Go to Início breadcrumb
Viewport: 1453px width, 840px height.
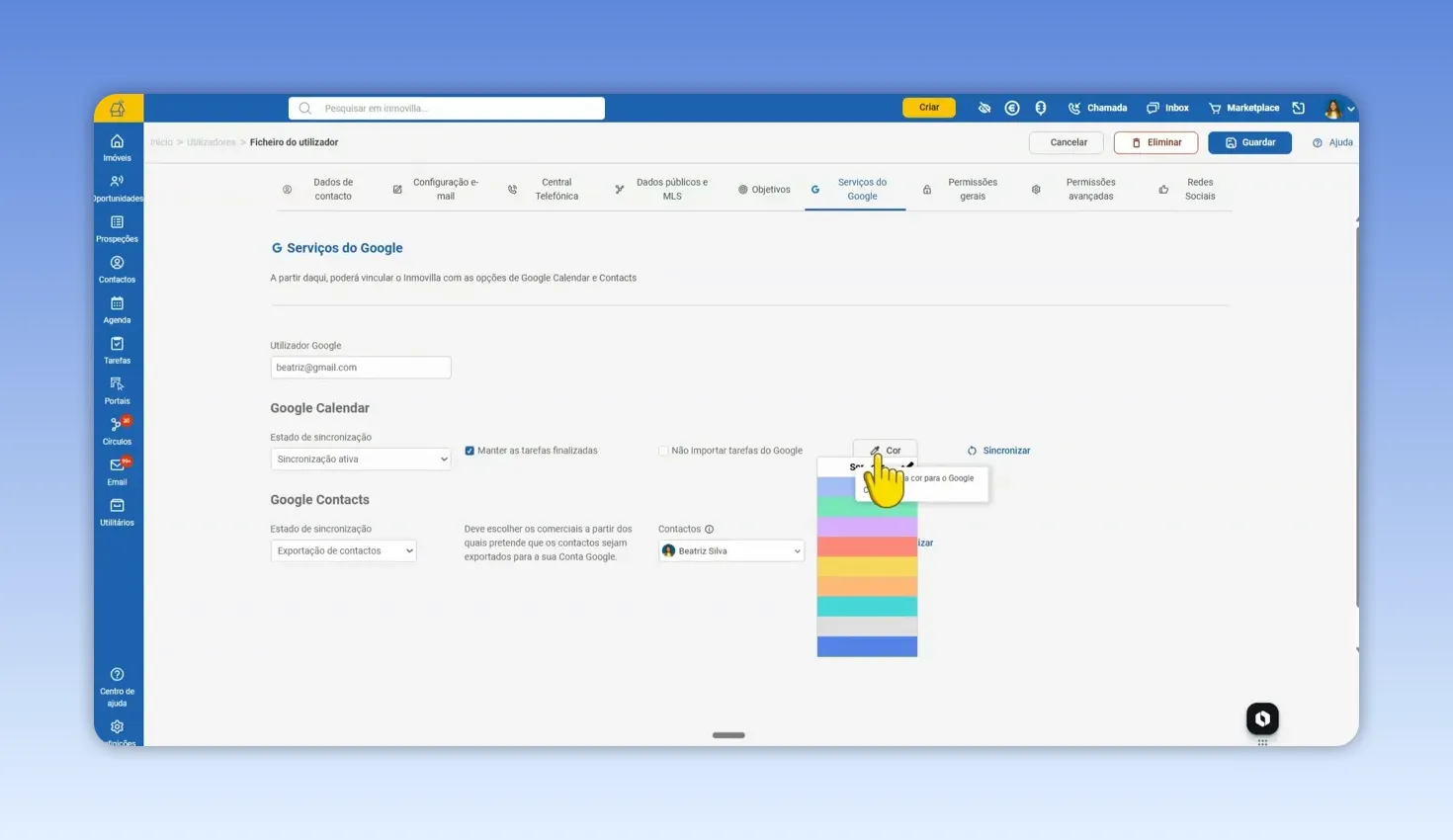point(161,142)
